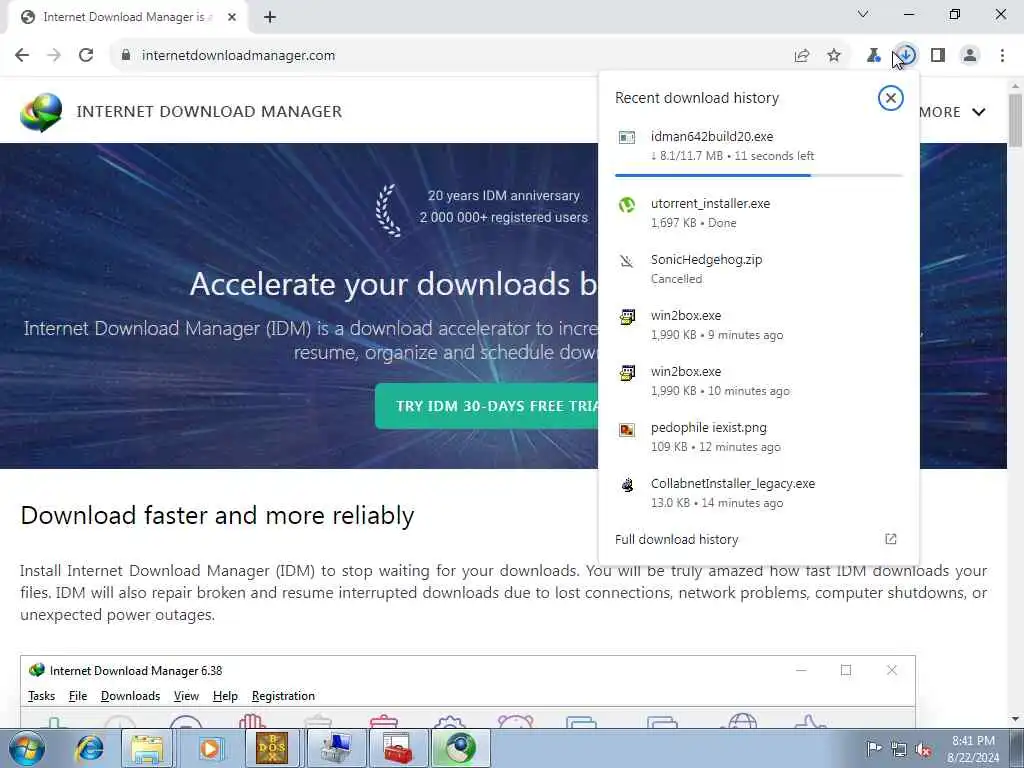This screenshot has width=1024, height=768.
Task: Reload the current page
Action: click(86, 56)
